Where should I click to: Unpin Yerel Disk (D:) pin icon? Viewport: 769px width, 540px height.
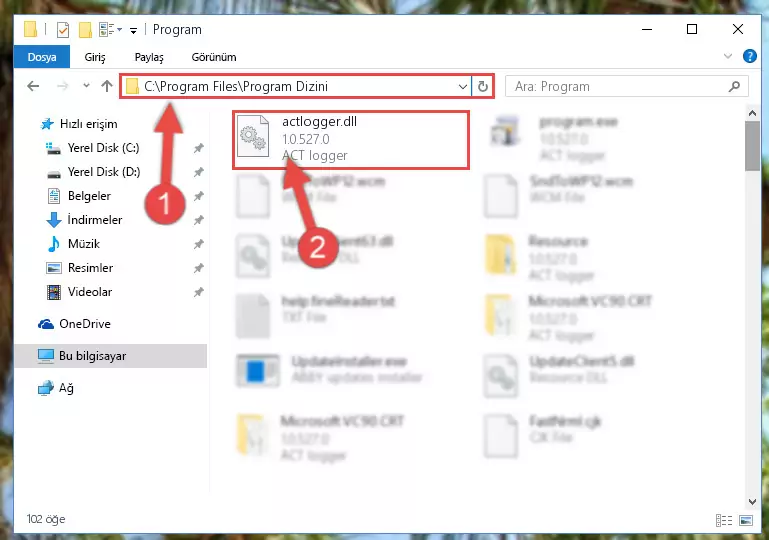point(198,172)
